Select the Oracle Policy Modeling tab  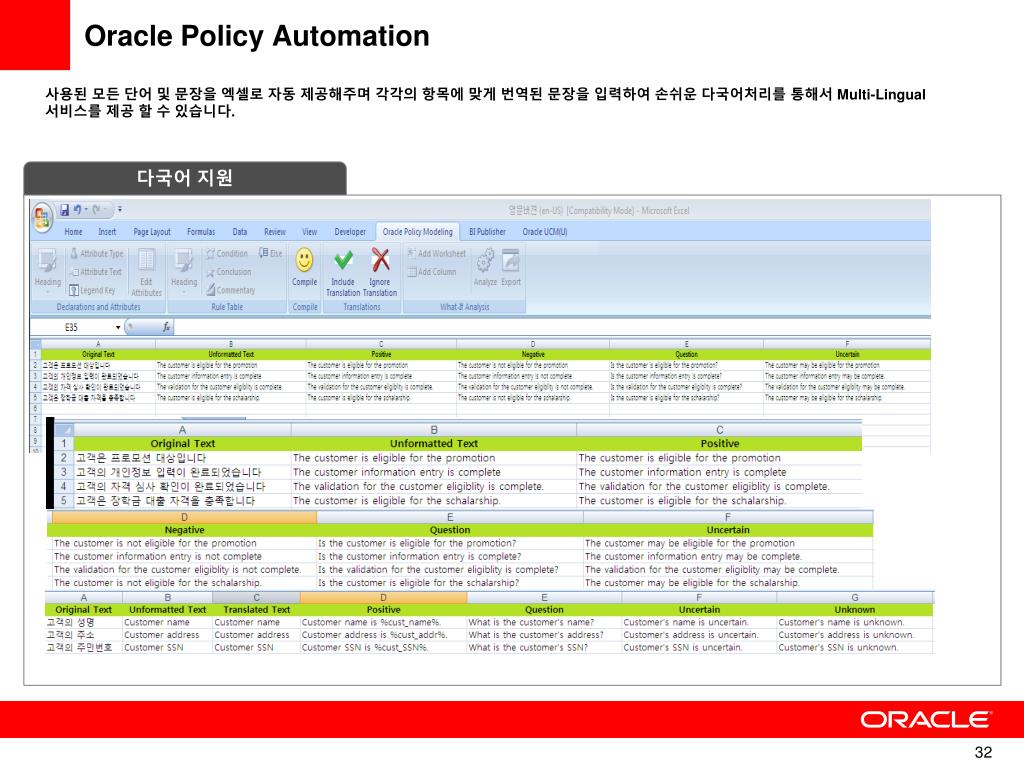click(x=417, y=232)
